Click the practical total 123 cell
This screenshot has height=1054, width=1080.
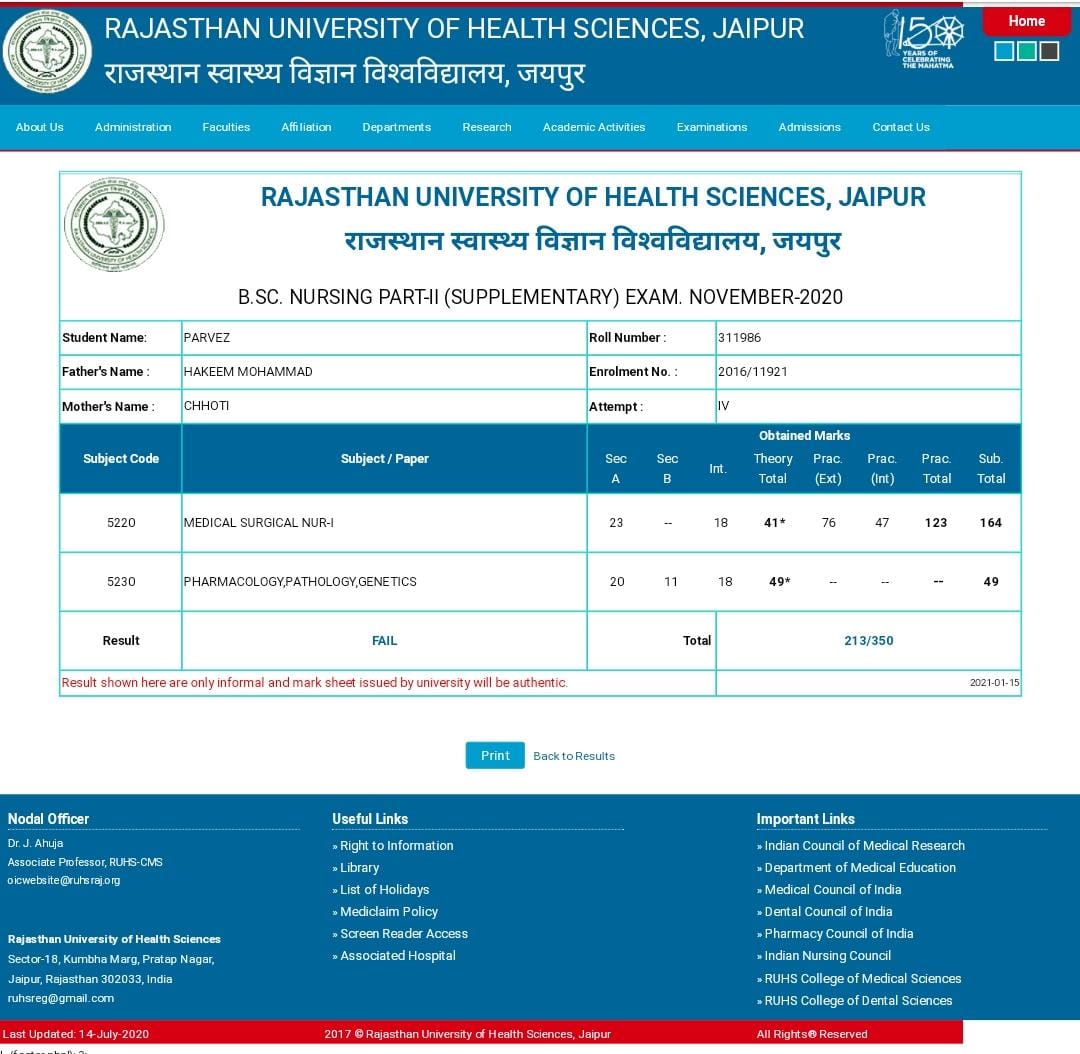[936, 522]
